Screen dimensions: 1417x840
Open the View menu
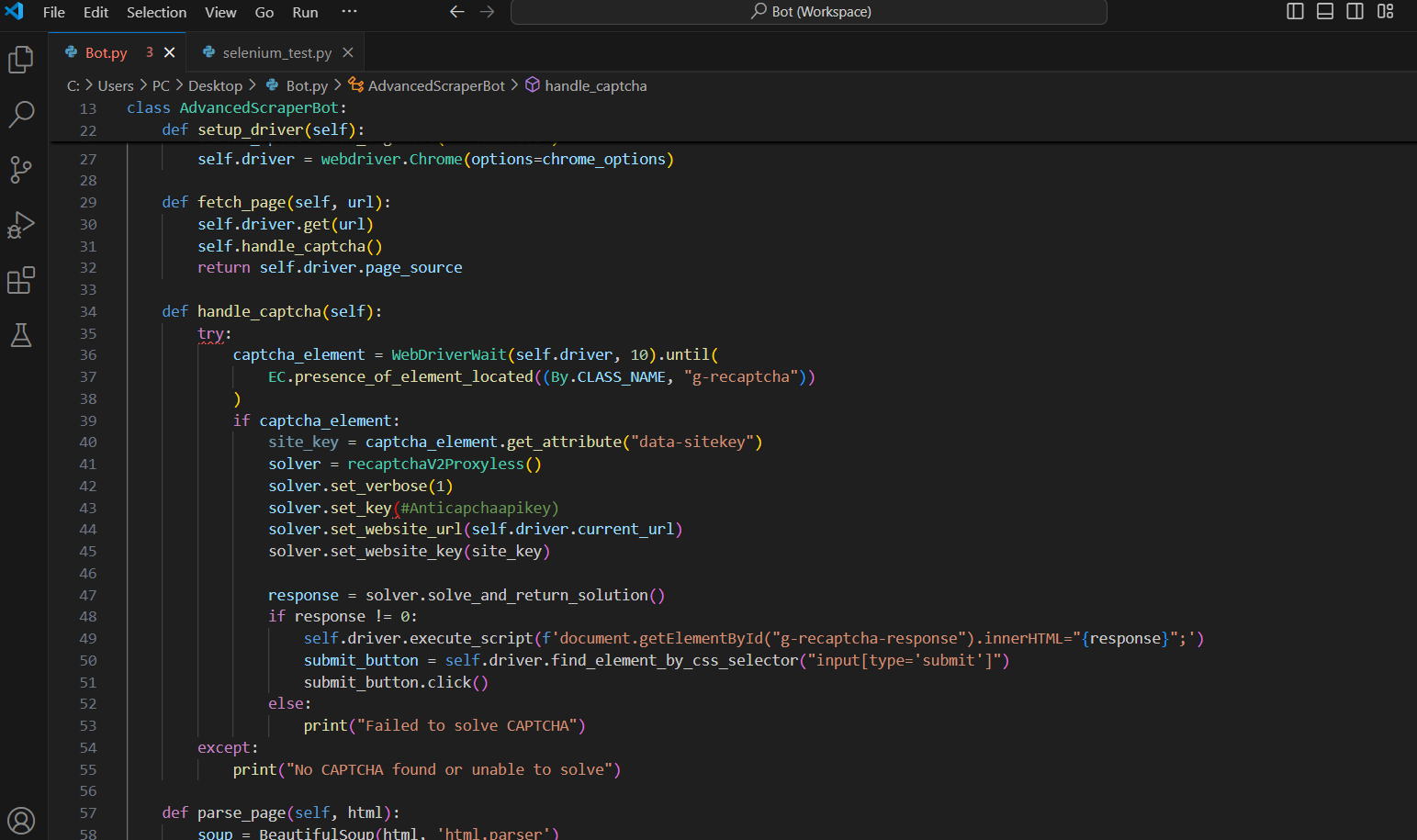point(220,12)
